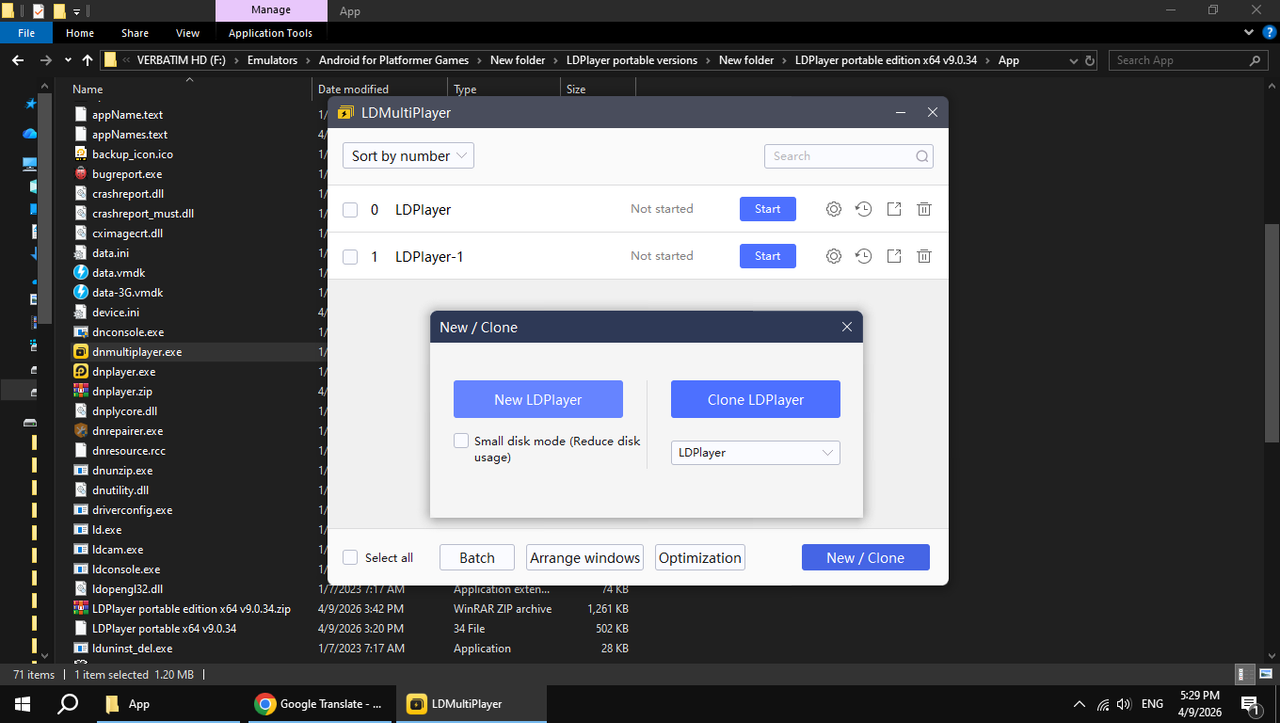Show hidden system tray icons

coord(1080,704)
